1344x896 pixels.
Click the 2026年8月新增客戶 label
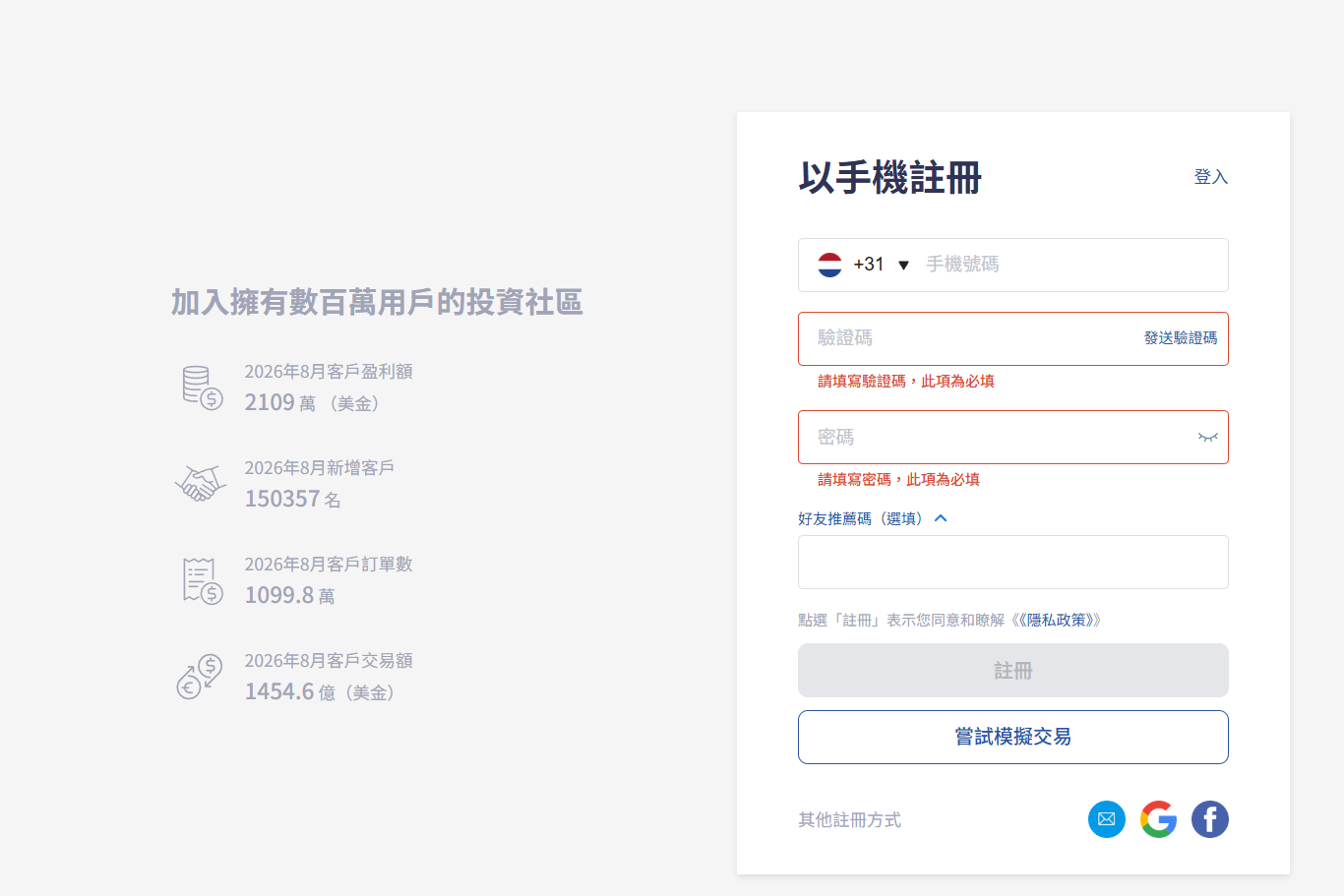pos(320,467)
